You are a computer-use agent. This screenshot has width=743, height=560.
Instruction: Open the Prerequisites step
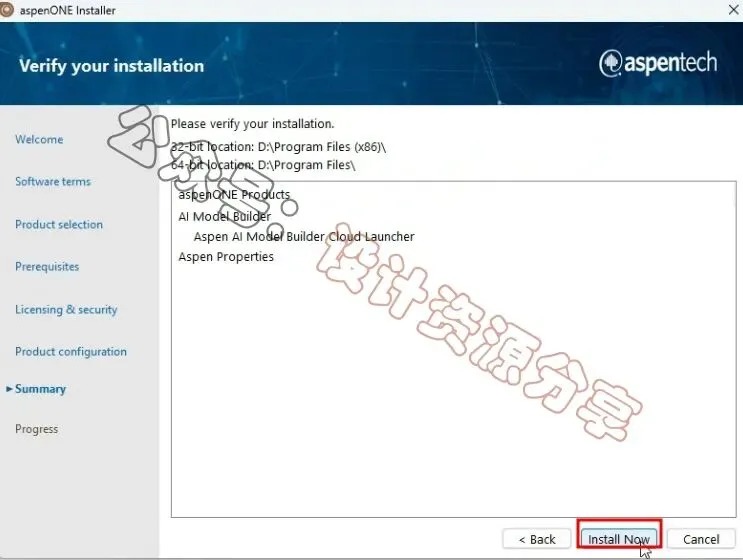pos(47,266)
